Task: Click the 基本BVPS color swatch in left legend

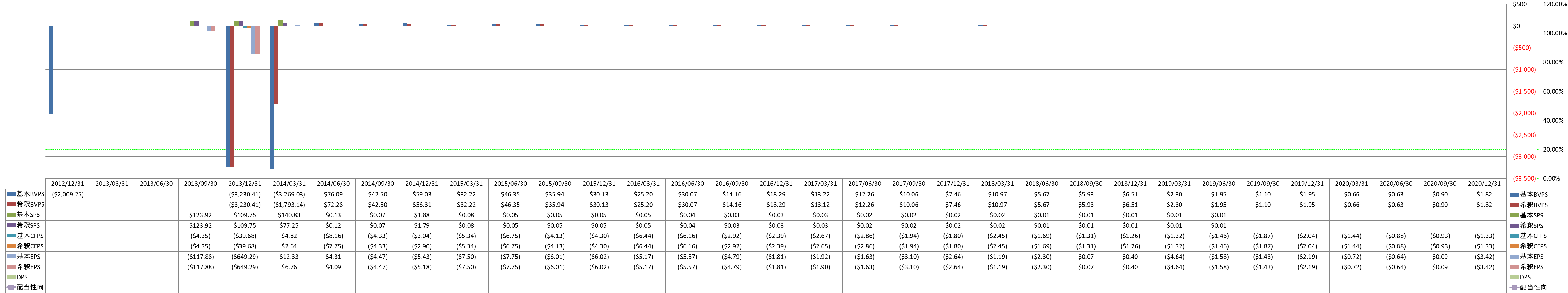Action: point(11,194)
